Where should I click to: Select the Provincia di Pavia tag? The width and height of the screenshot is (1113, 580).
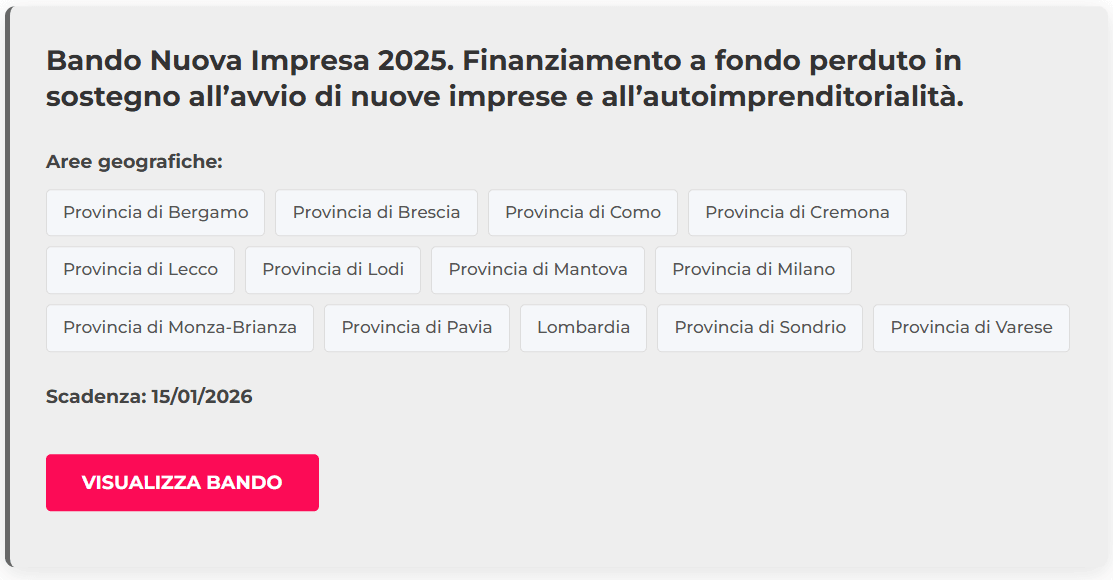(417, 328)
